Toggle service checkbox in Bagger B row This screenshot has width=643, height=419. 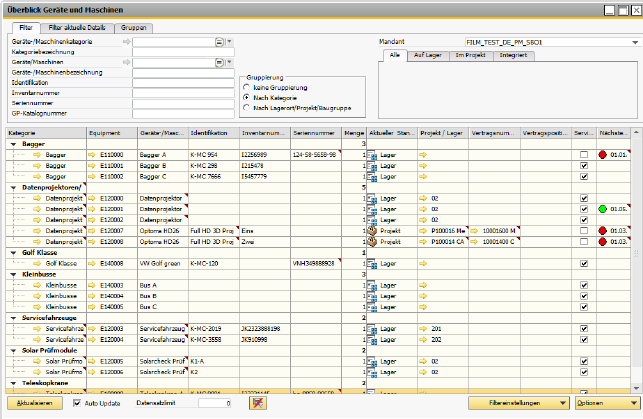pos(584,166)
